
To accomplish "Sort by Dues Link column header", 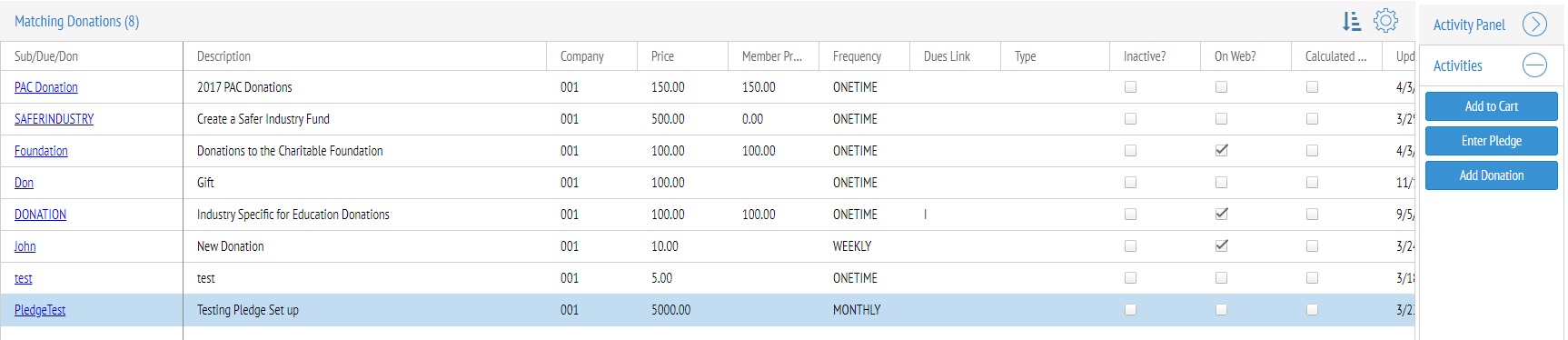I will point(955,56).
